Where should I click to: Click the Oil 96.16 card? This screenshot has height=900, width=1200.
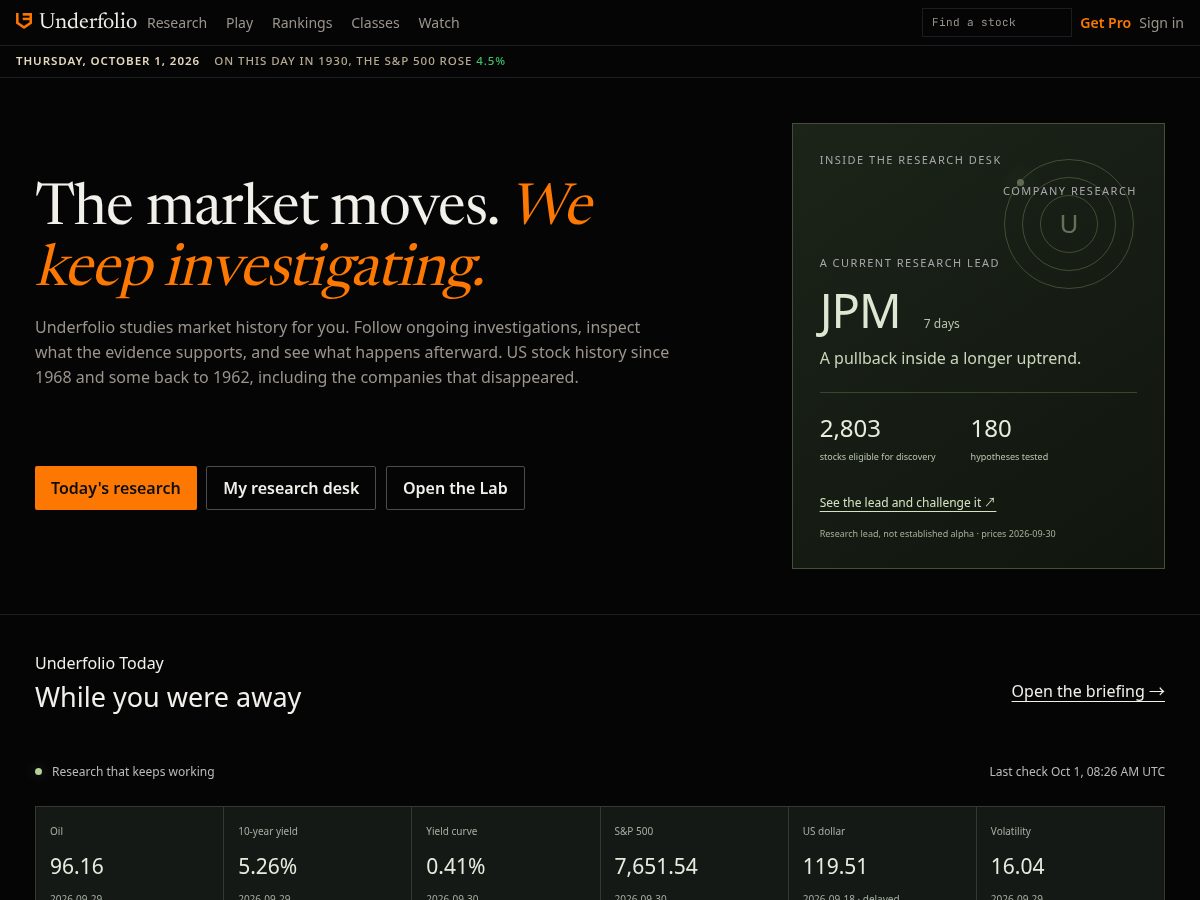[x=129, y=854]
